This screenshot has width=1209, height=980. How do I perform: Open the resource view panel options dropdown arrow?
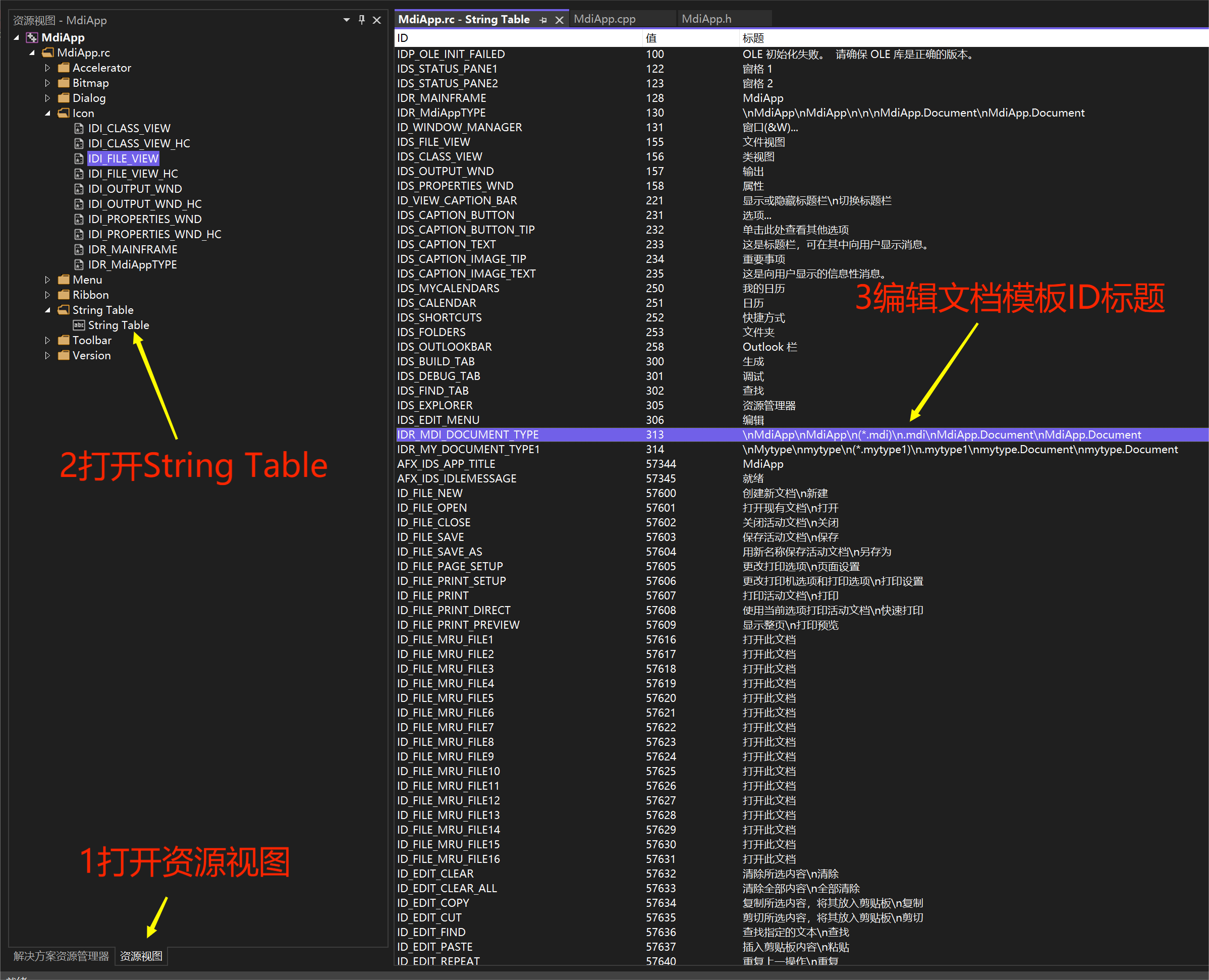coord(346,20)
